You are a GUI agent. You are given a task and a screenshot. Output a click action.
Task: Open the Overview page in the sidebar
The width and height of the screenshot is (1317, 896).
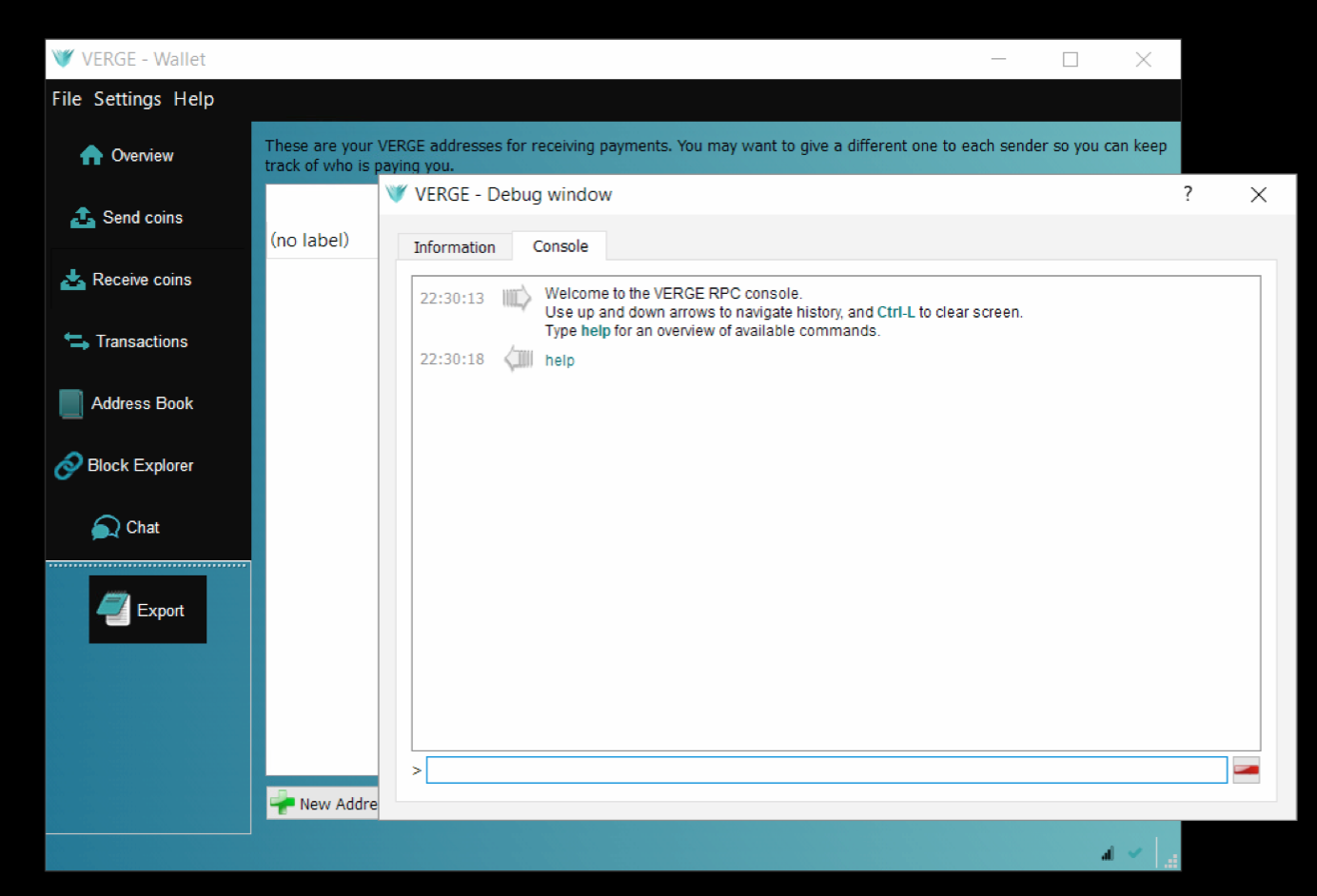pyautogui.click(x=128, y=155)
